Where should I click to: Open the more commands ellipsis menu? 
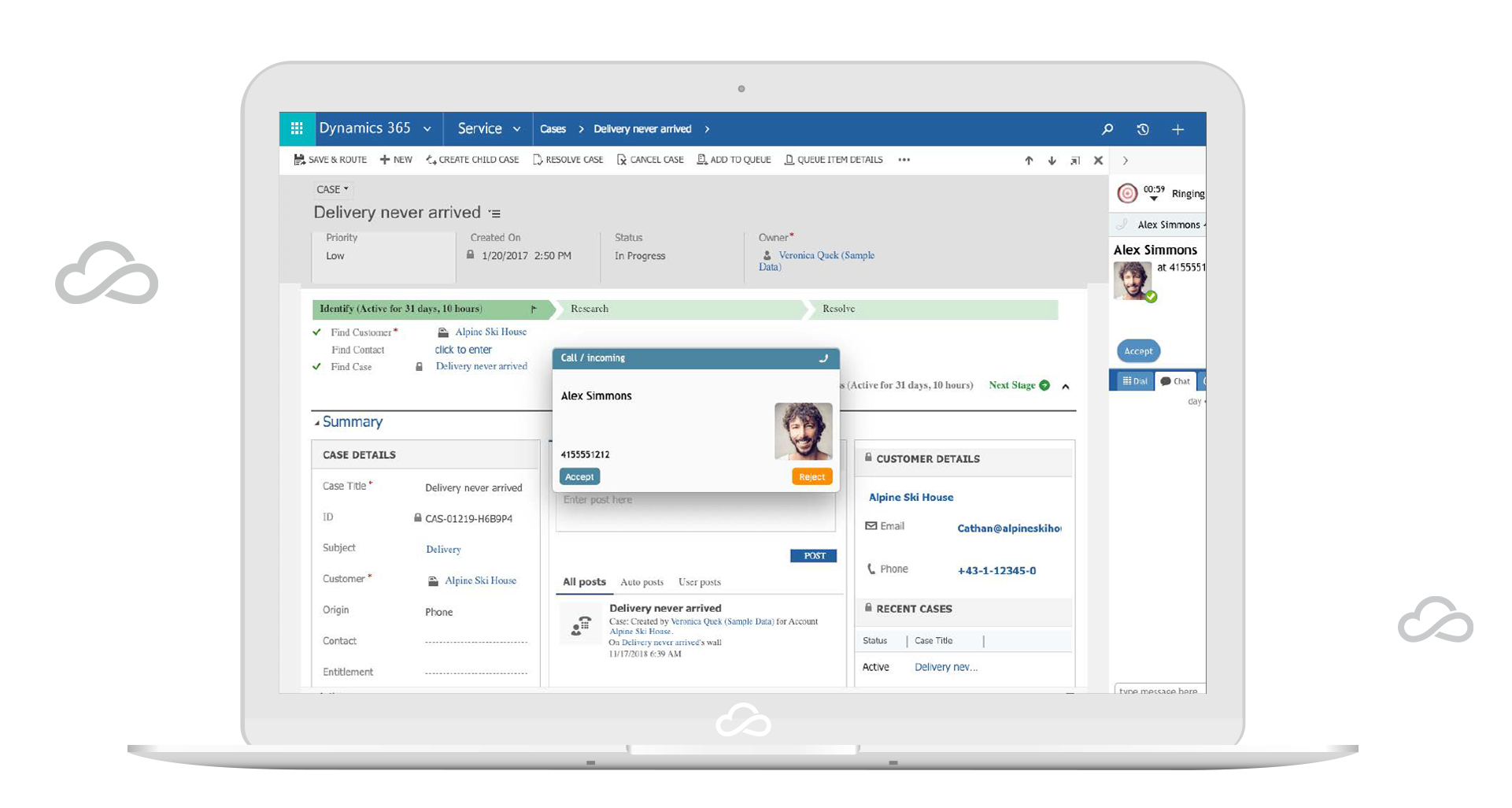904,160
